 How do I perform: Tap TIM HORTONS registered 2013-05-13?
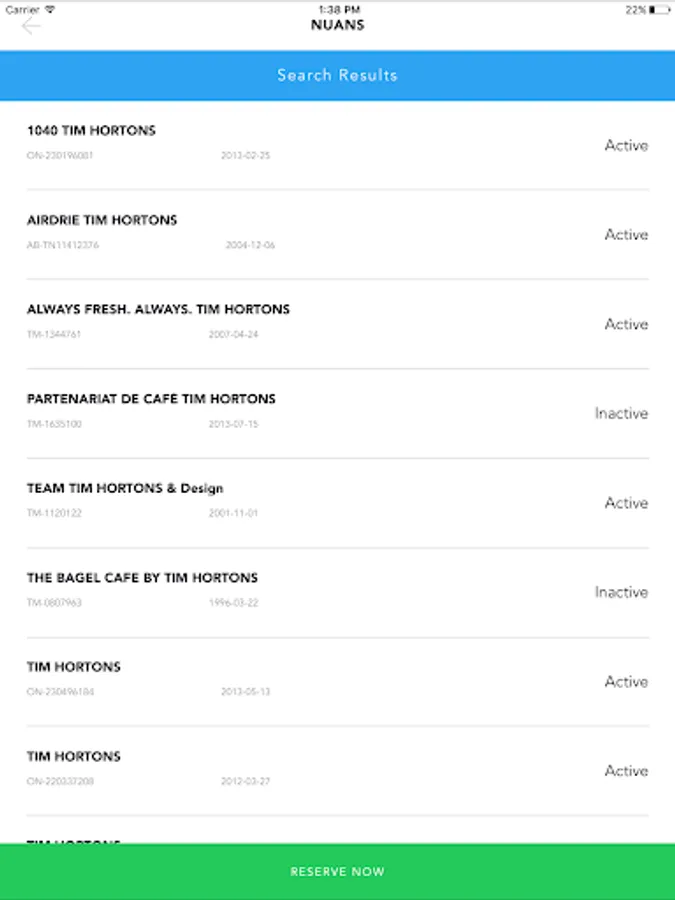[74, 667]
